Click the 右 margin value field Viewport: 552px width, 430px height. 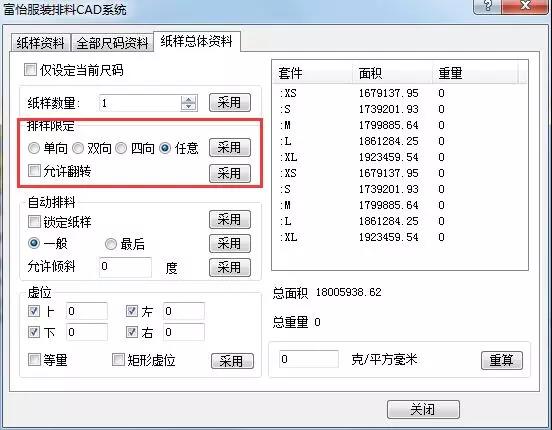[183, 332]
